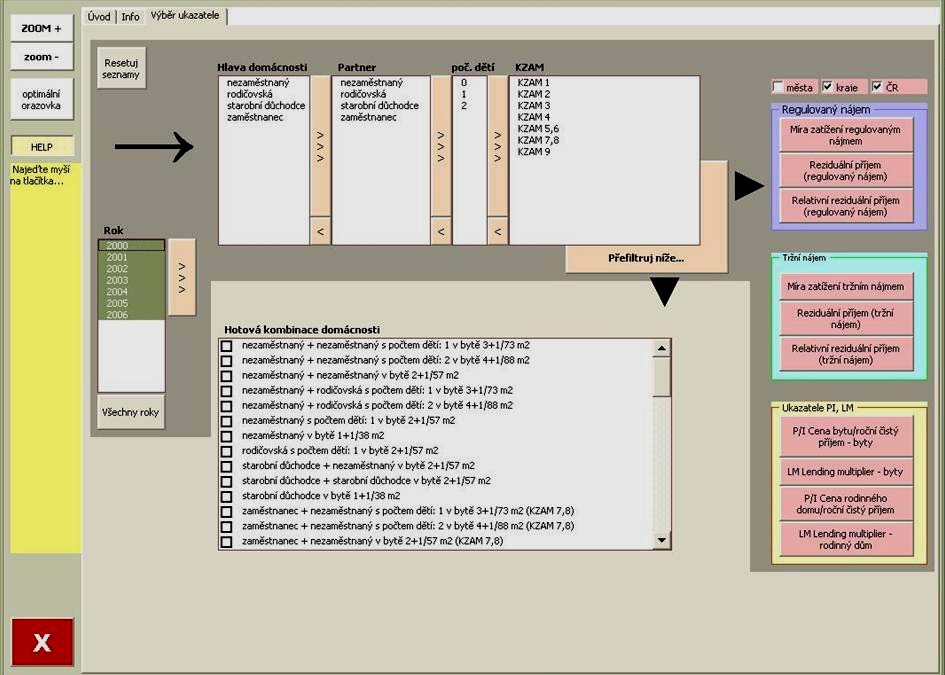The image size is (945, 675).
Task: Select year 2000 in Rok list
Action: click(131, 245)
